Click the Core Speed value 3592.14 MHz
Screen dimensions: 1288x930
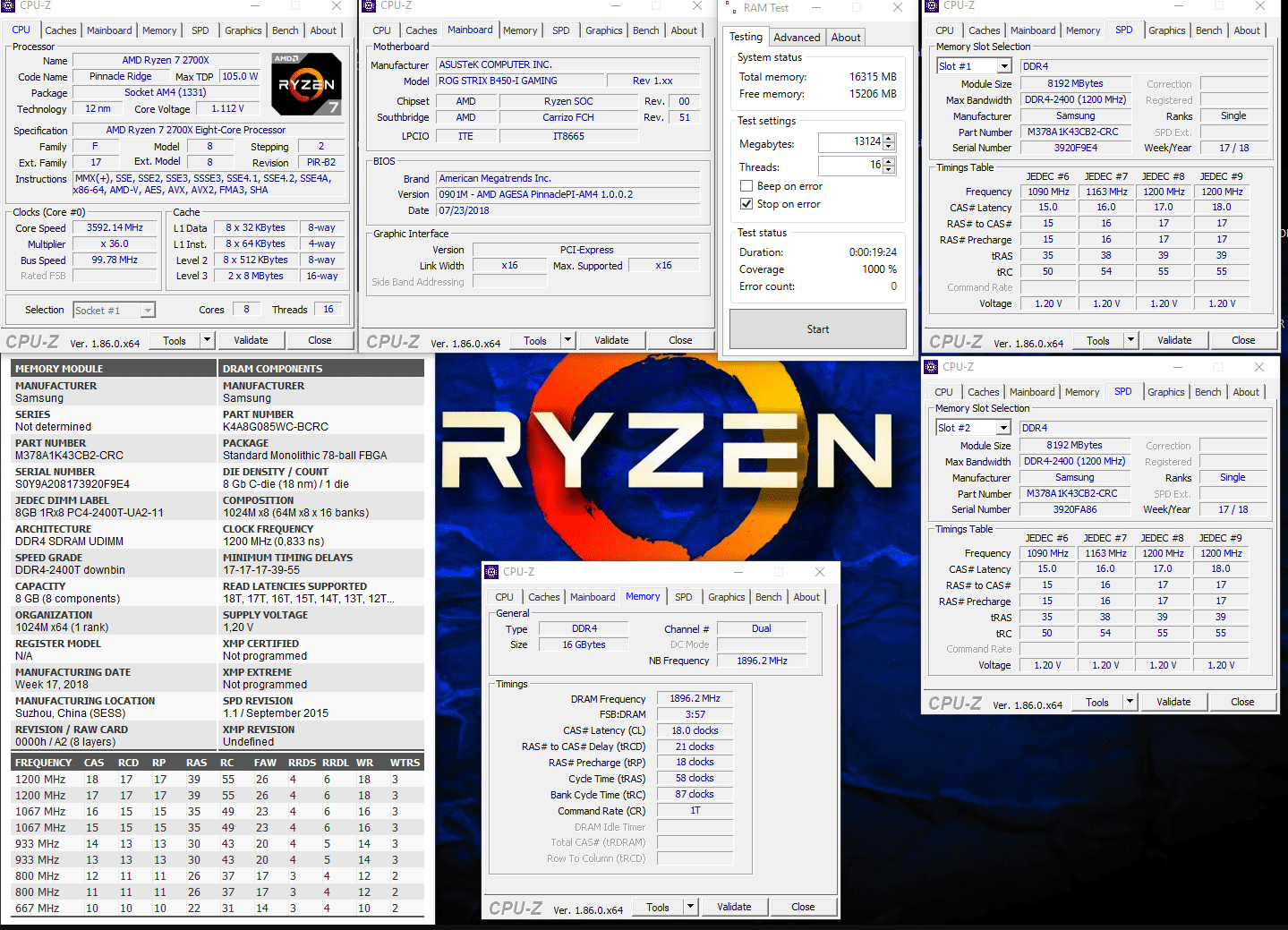pyautogui.click(x=115, y=227)
